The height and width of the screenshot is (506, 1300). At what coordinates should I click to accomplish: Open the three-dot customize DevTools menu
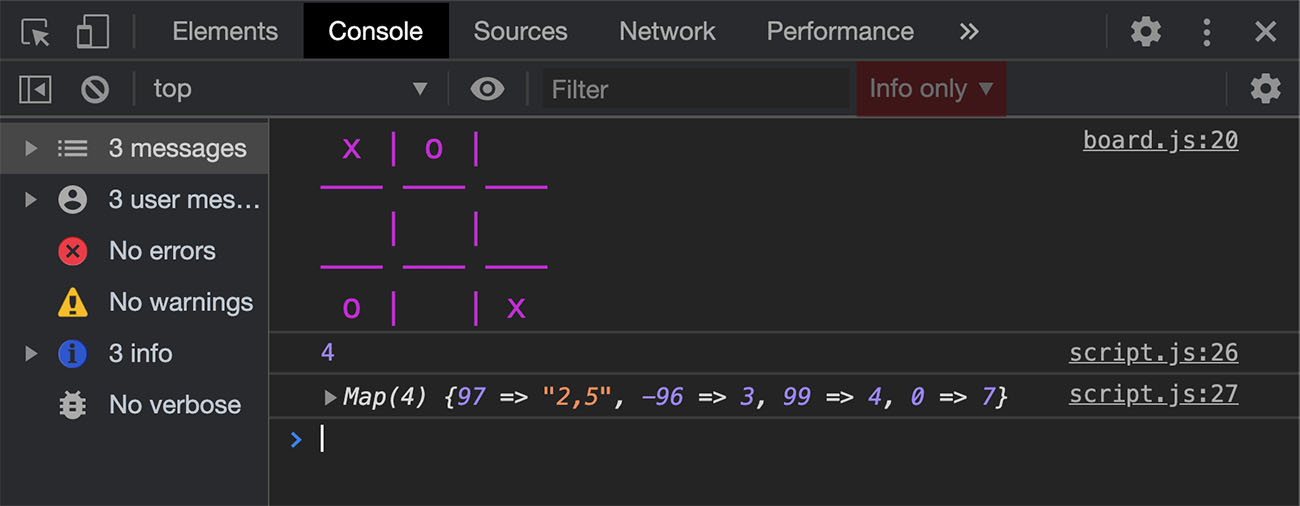point(1207,32)
